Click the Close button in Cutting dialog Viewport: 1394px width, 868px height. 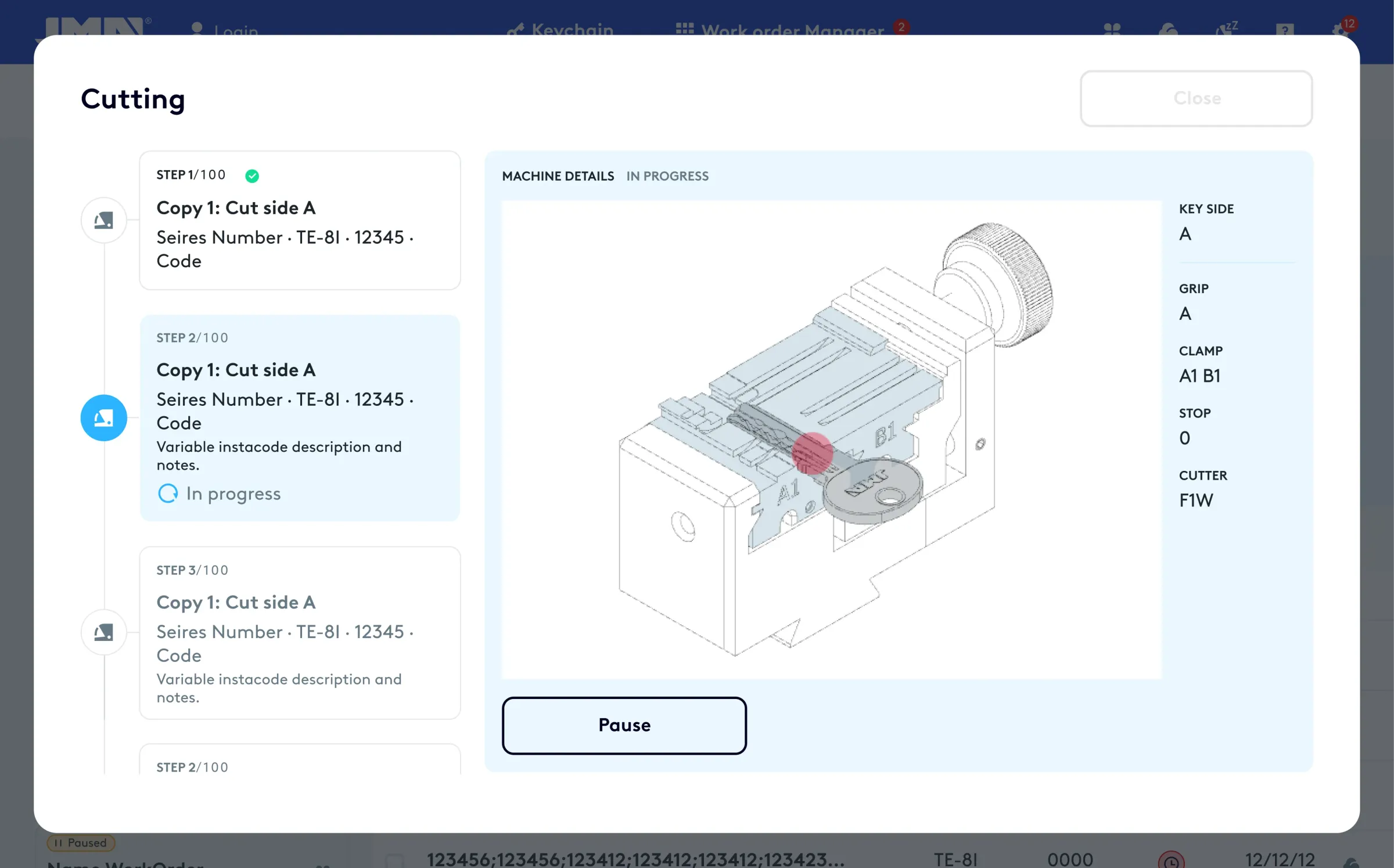click(1196, 98)
